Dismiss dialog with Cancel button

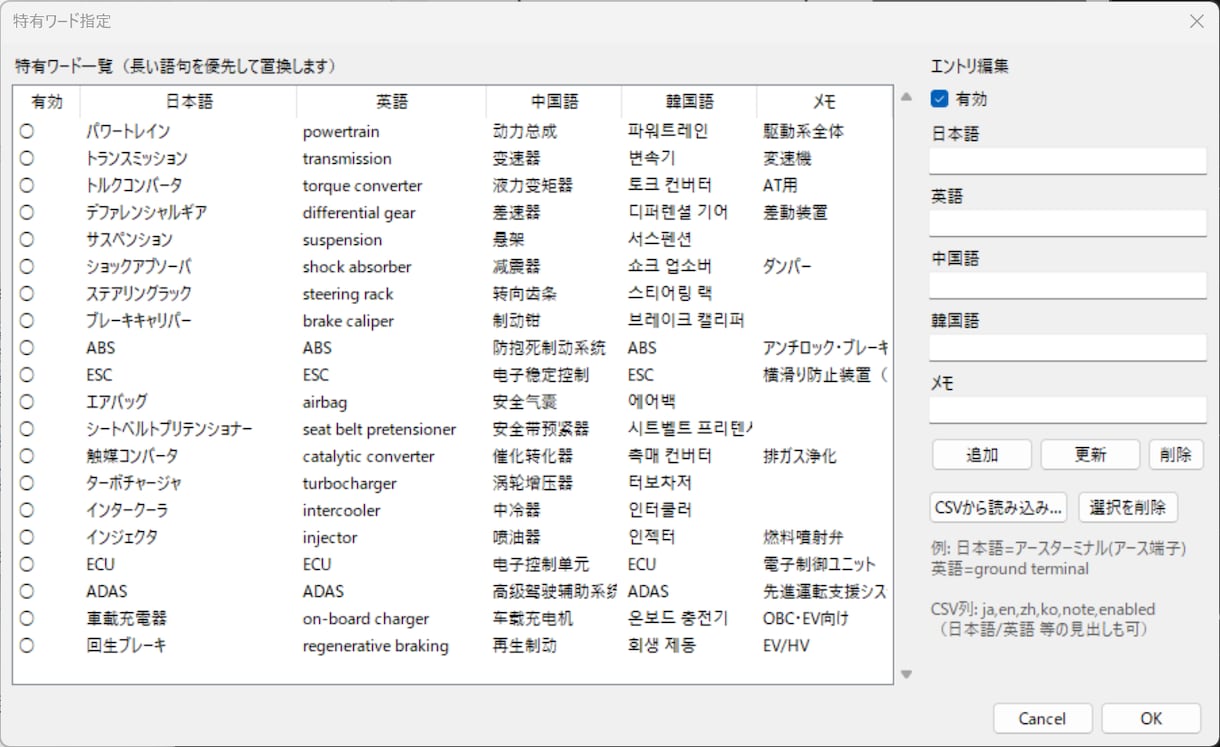(x=1042, y=718)
